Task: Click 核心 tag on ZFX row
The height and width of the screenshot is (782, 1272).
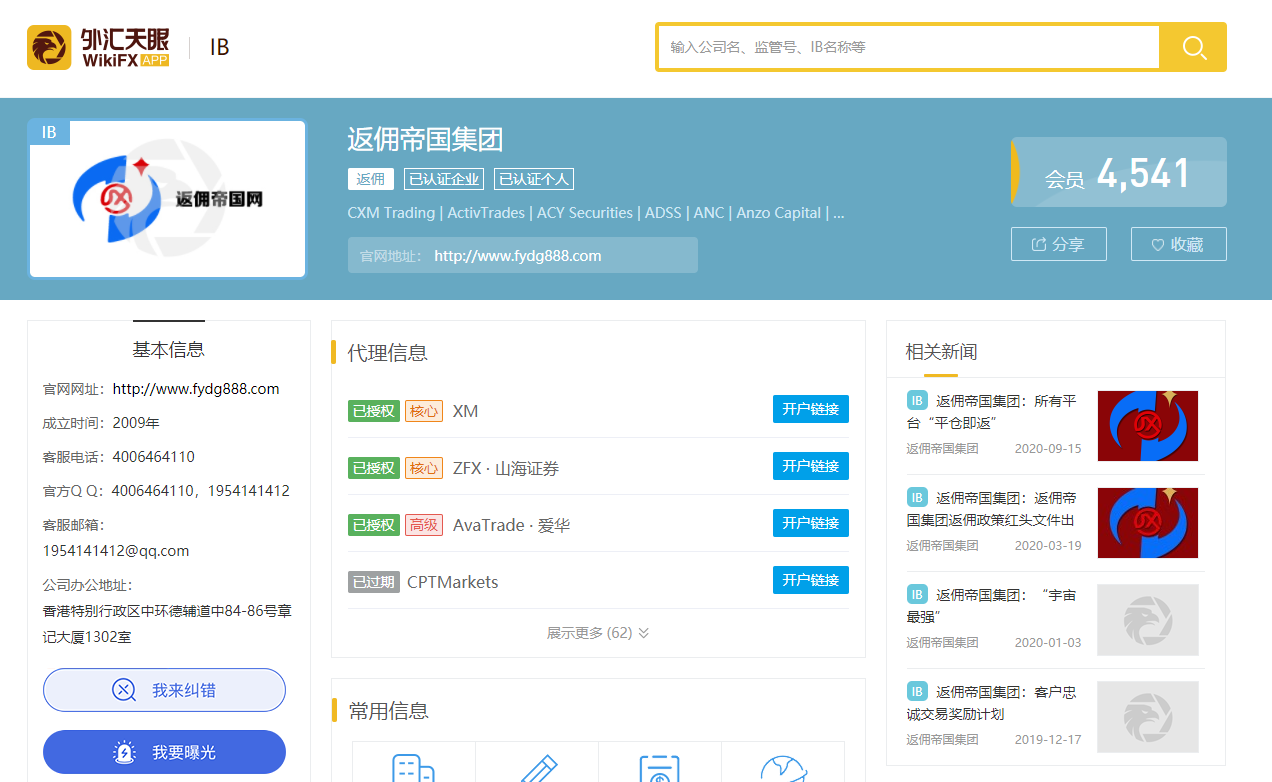Action: 424,468
